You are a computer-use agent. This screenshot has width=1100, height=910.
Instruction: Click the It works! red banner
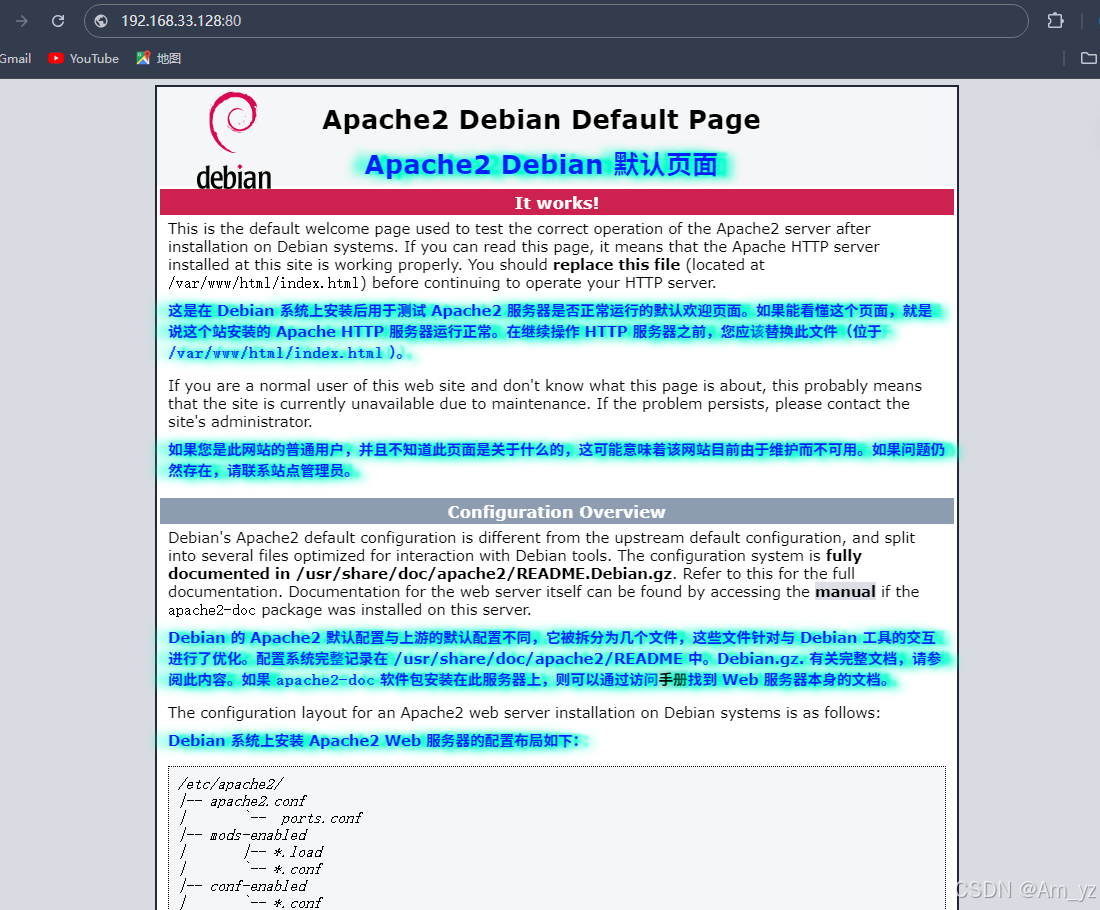click(556, 202)
